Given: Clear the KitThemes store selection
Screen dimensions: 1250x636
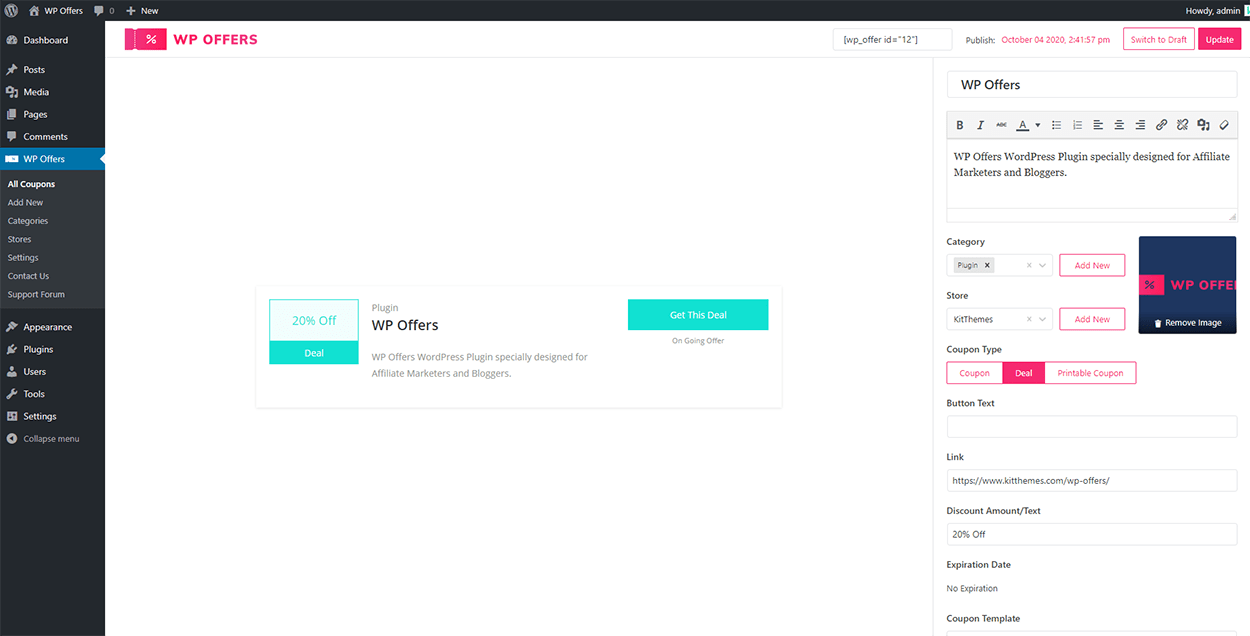Looking at the screenshot, I should (1029, 319).
